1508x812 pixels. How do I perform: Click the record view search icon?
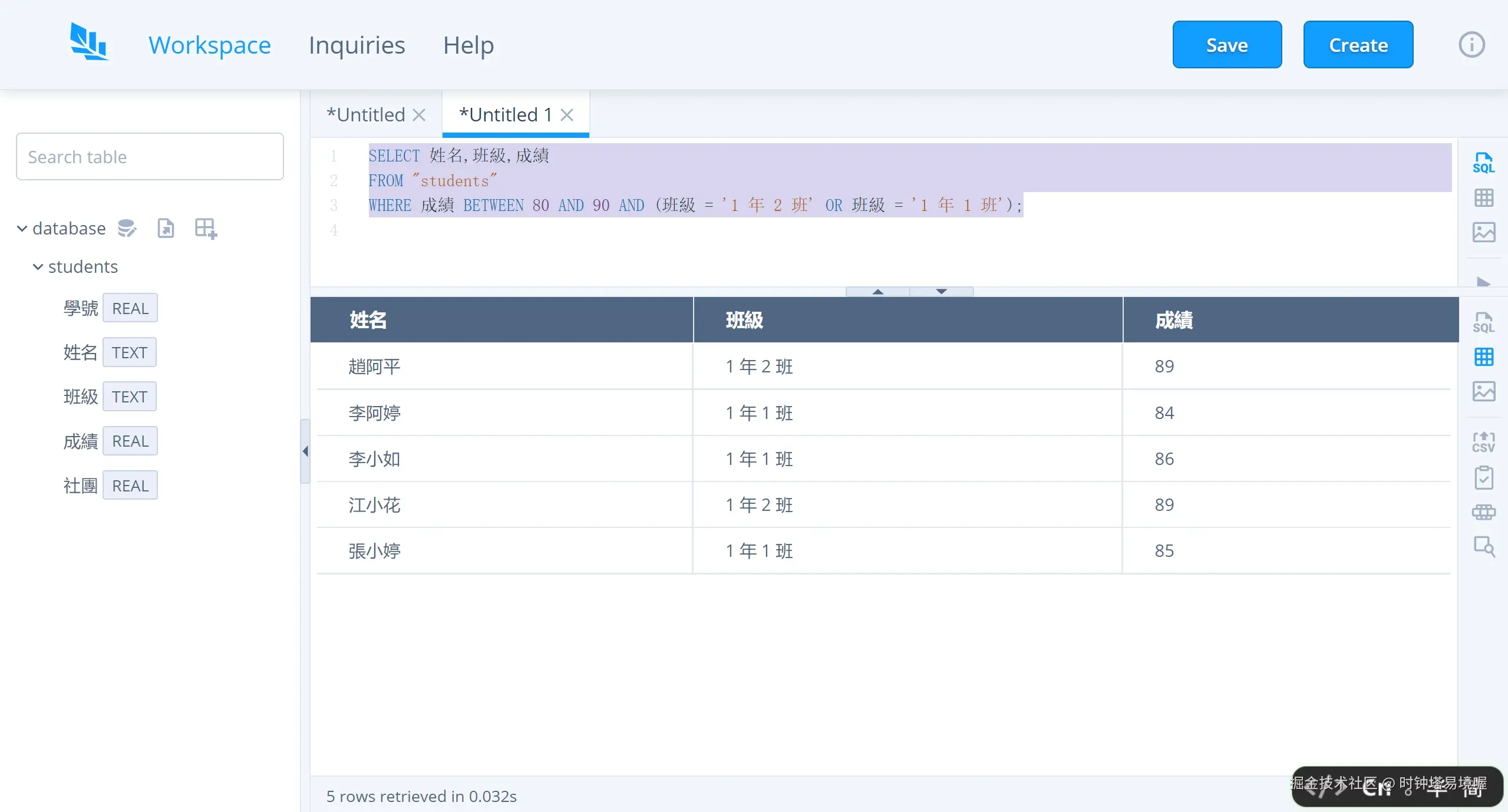(1483, 547)
